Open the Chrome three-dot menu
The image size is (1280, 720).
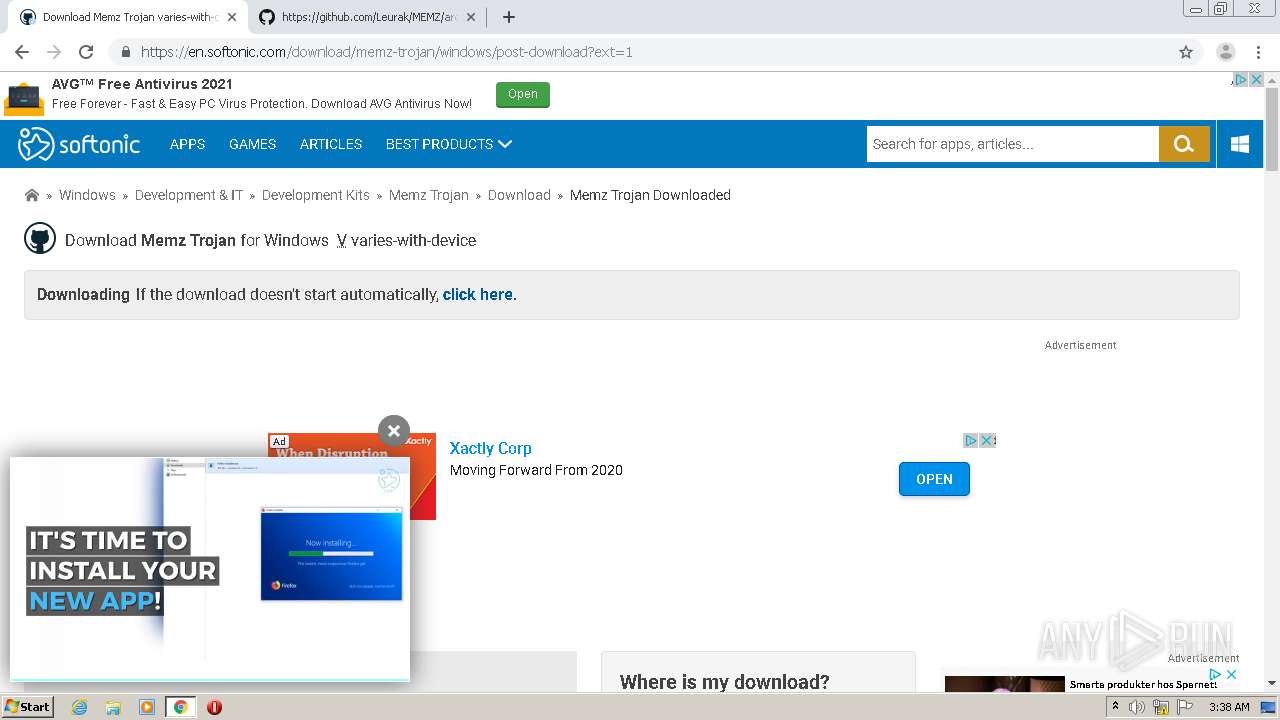1260,52
